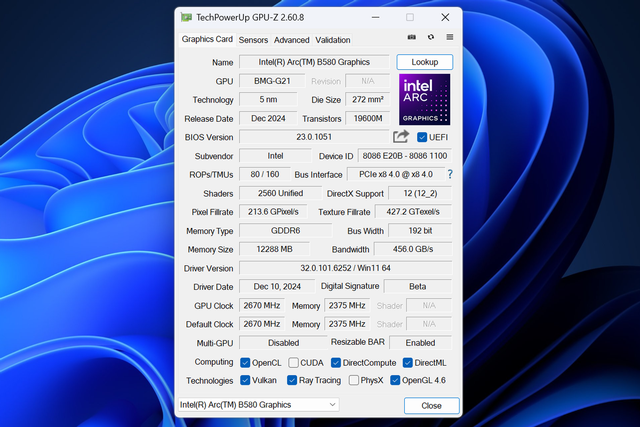
Task: Switch to the Sensors tab
Action: pyautogui.click(x=253, y=40)
